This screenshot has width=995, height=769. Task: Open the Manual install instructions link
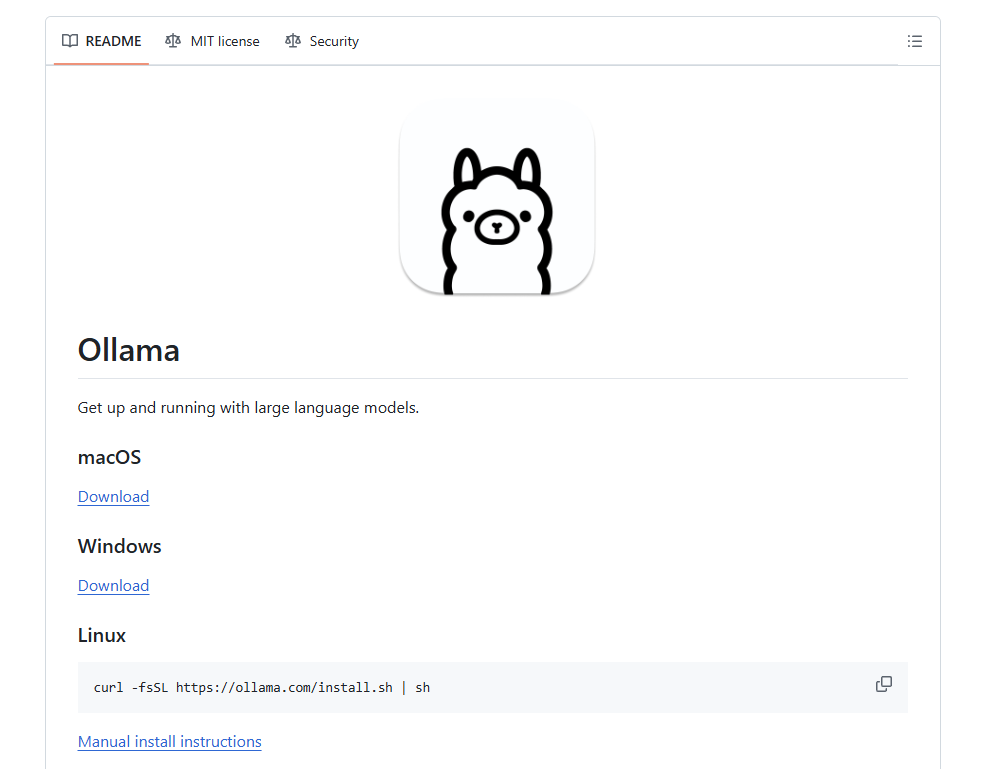coord(169,742)
